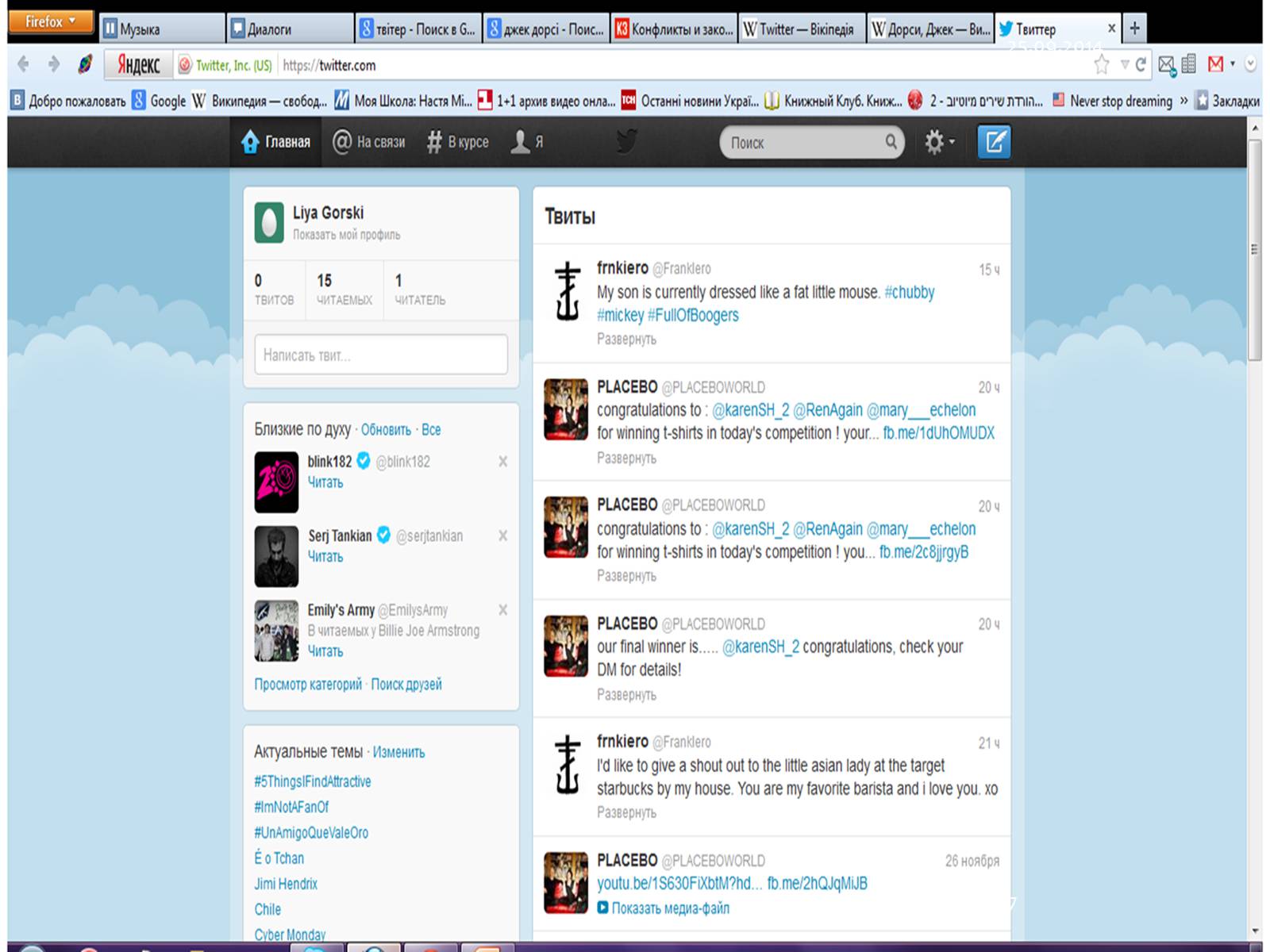View the 15 читаемых following count
The width and height of the screenshot is (1270, 952).
tap(344, 290)
